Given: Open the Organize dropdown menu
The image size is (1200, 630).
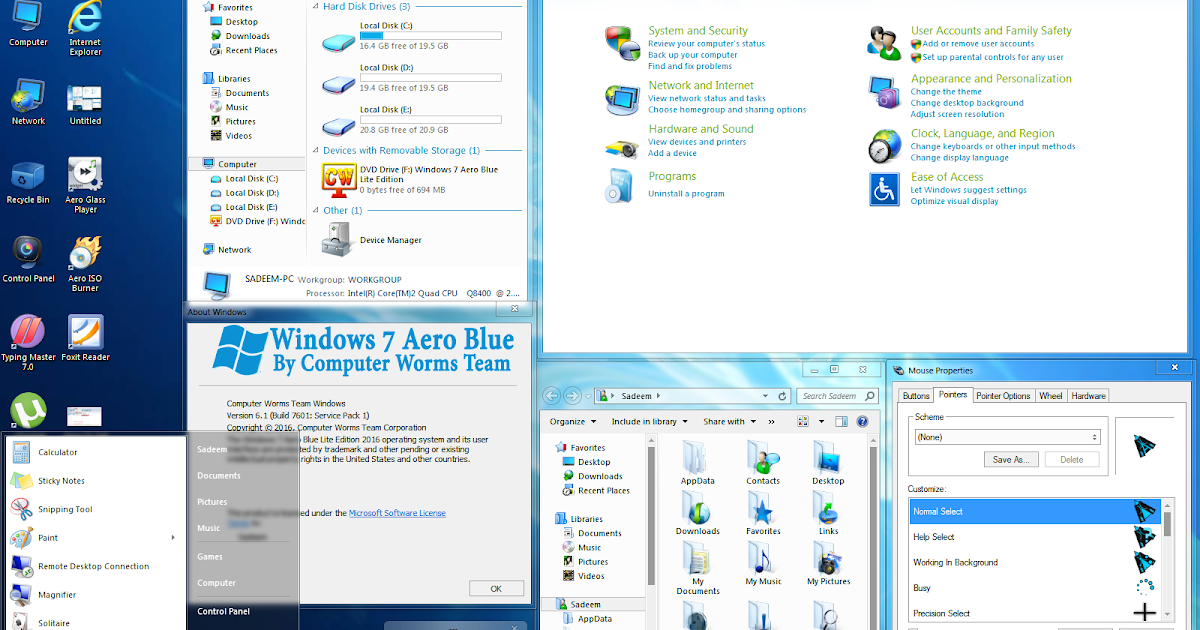Looking at the screenshot, I should point(571,422).
